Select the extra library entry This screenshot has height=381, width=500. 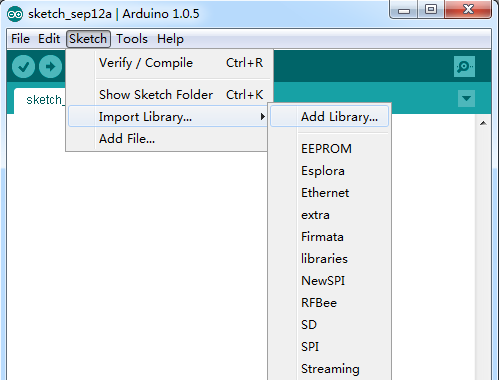[329, 215]
